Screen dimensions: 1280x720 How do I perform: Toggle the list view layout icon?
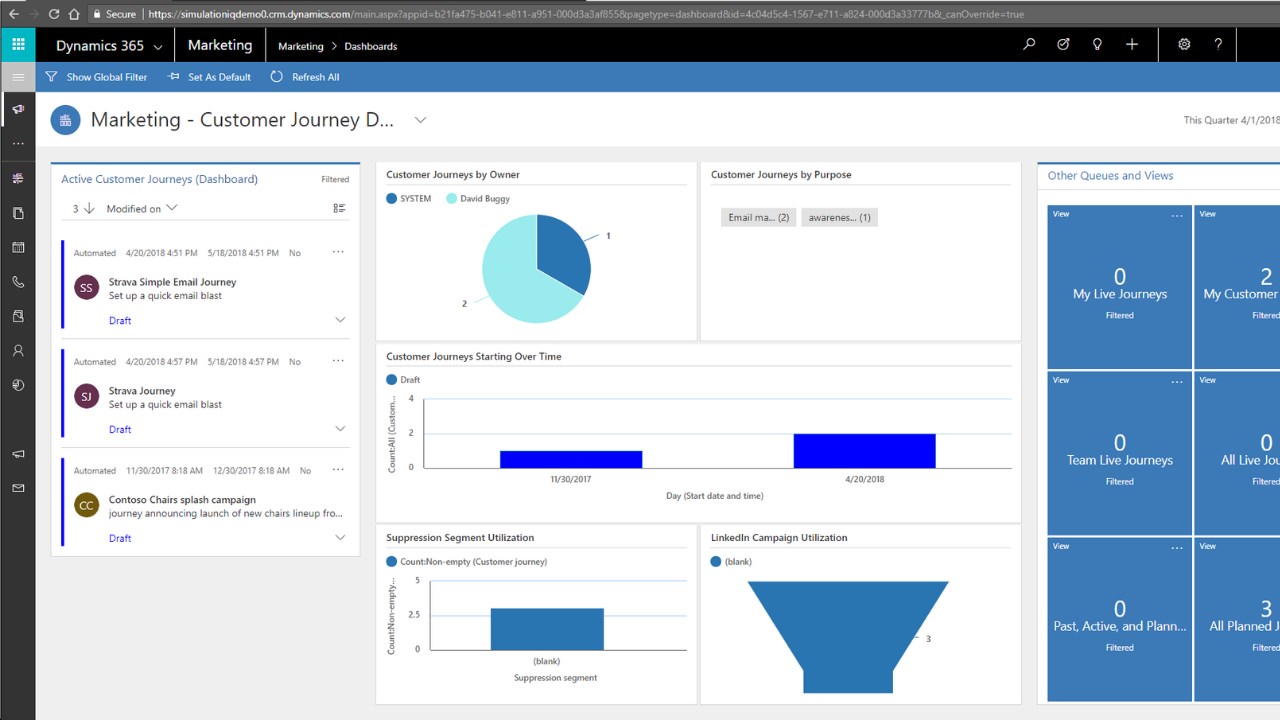tap(339, 208)
